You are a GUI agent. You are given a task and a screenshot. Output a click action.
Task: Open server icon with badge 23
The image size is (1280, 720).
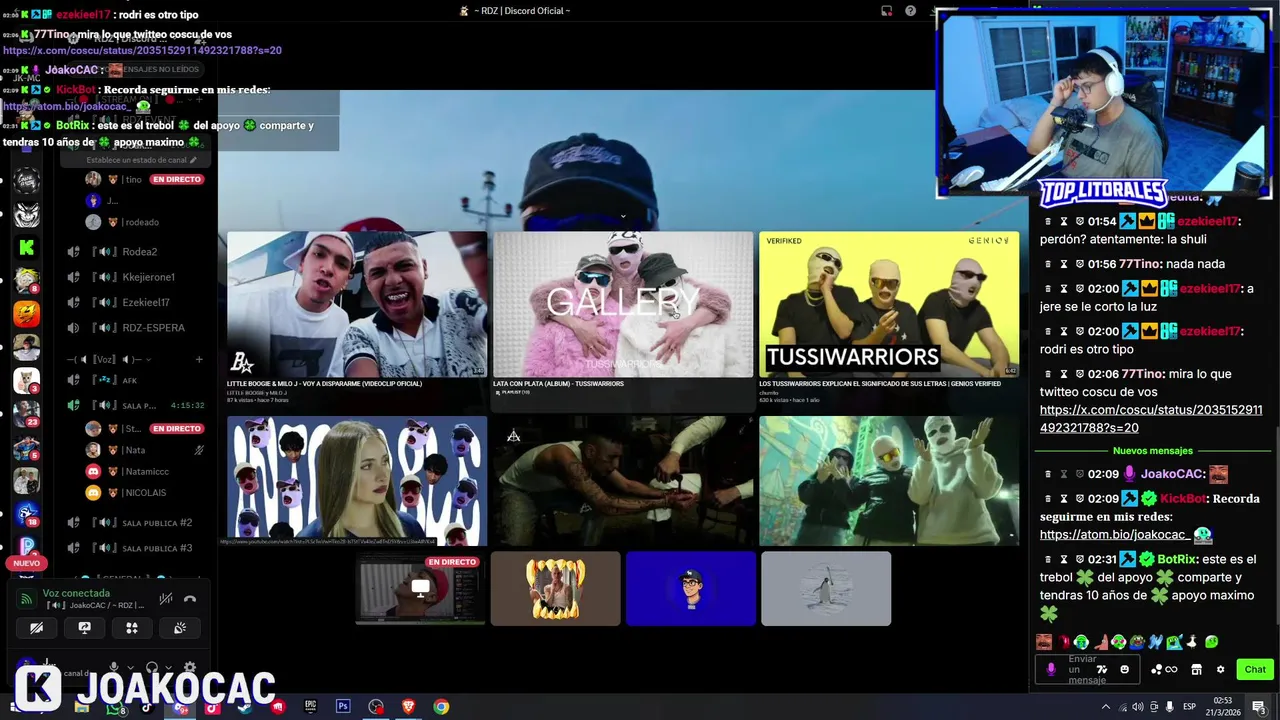tap(26, 414)
